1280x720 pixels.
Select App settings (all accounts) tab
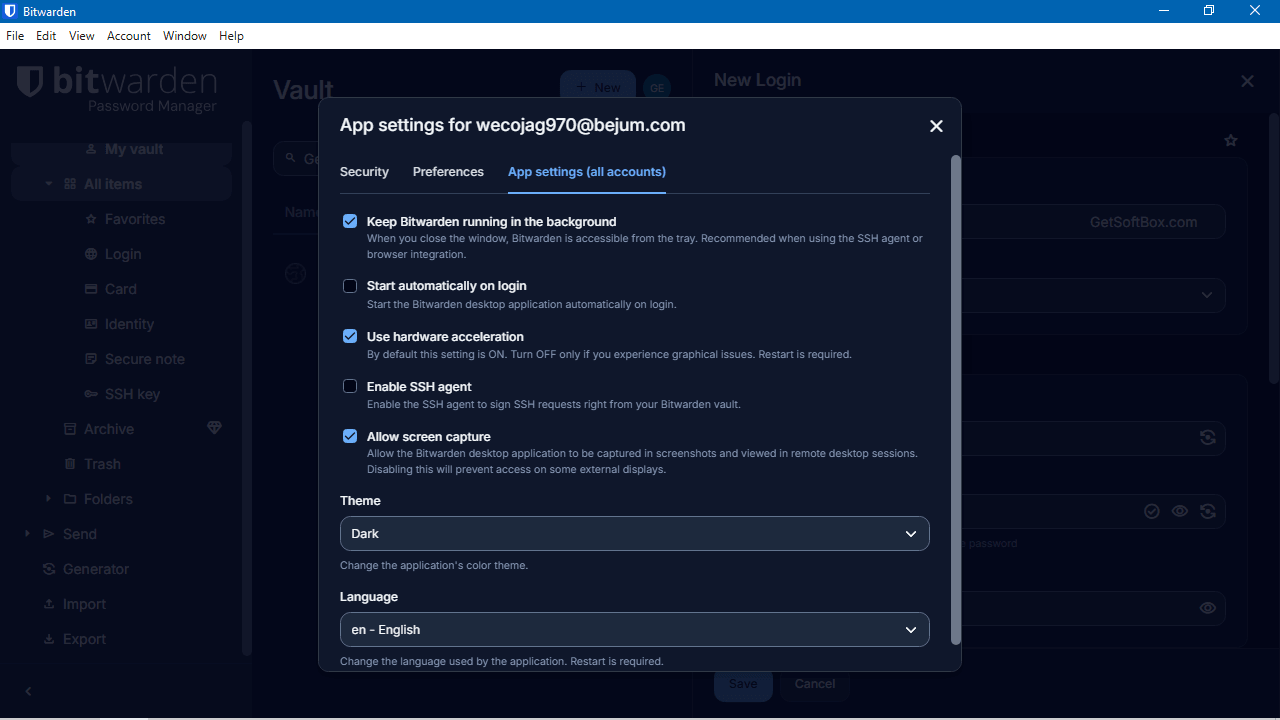click(587, 172)
